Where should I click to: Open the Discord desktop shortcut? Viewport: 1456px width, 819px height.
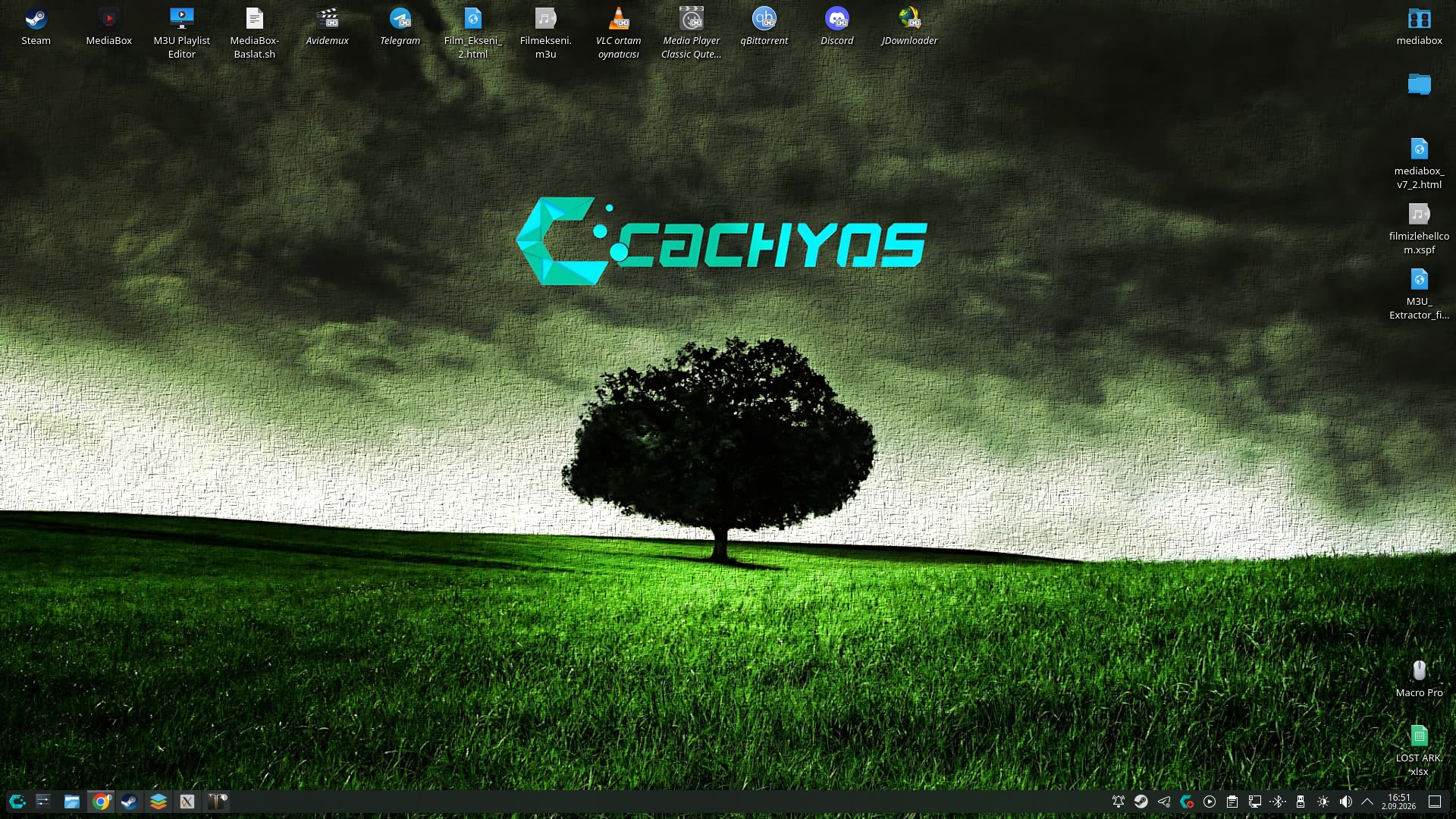(836, 27)
